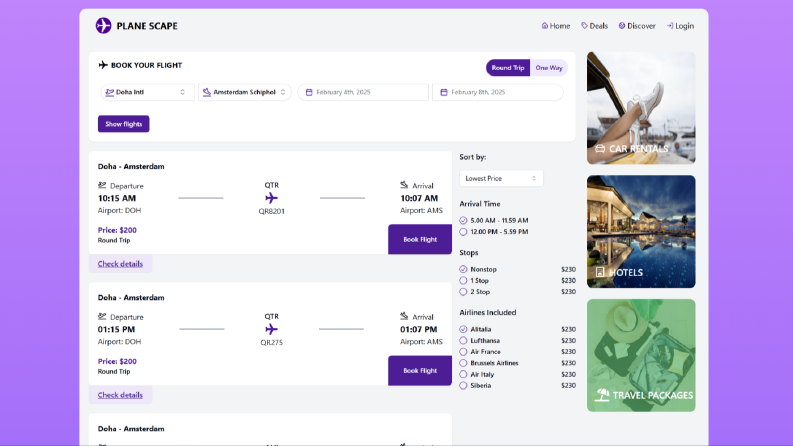Open the Hotels image card
This screenshot has width=793, height=446.
(x=641, y=232)
